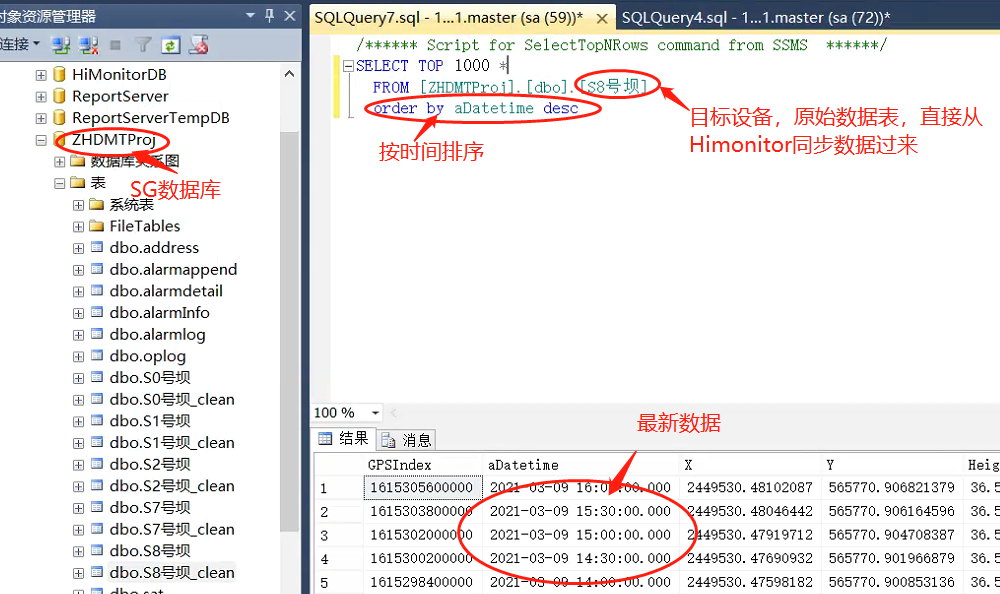The width and height of the screenshot is (1000, 594).
Task: Click the Refresh icon in Object Explorer
Action: (171, 44)
